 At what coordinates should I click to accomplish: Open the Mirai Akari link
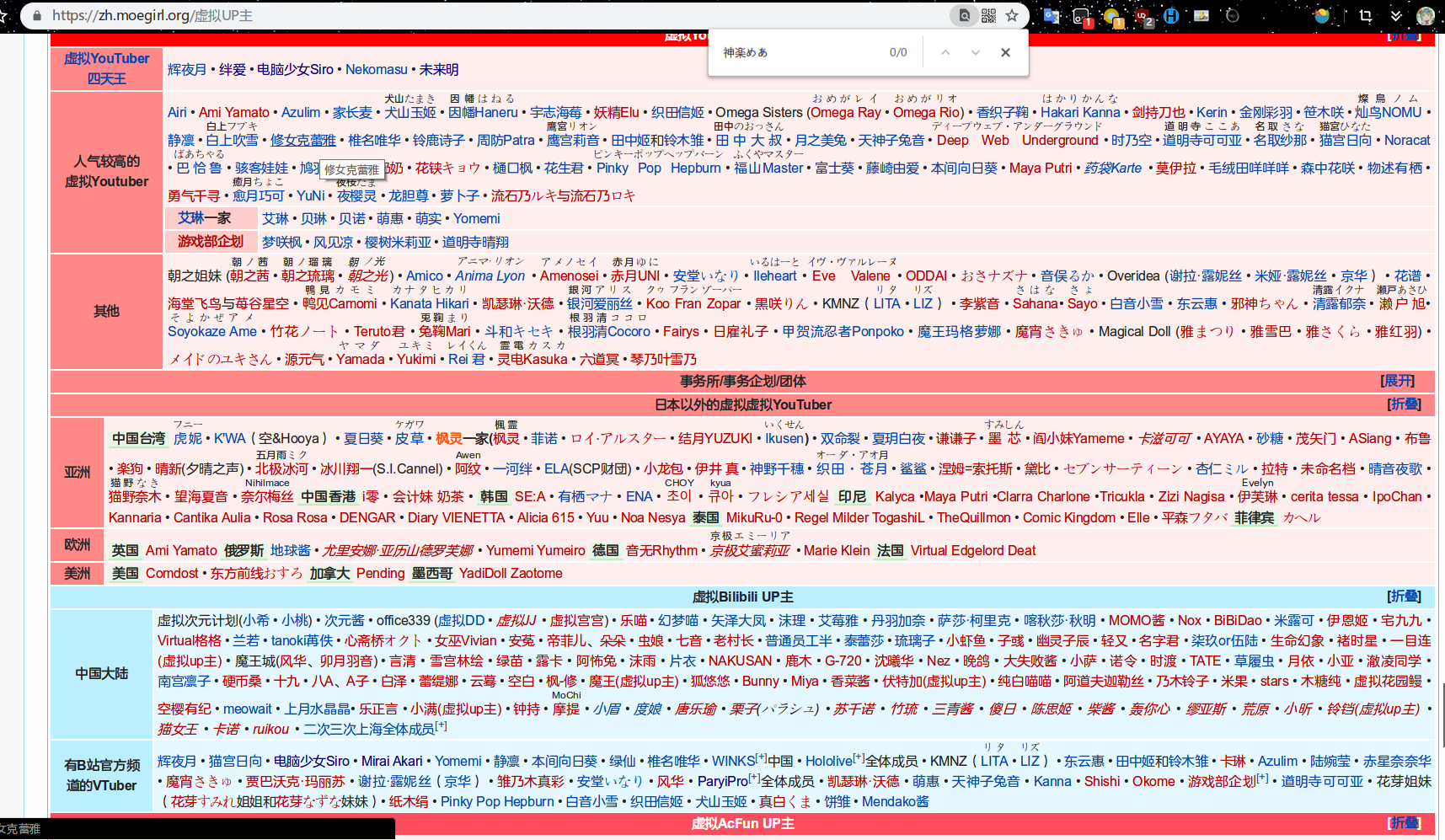[392, 761]
